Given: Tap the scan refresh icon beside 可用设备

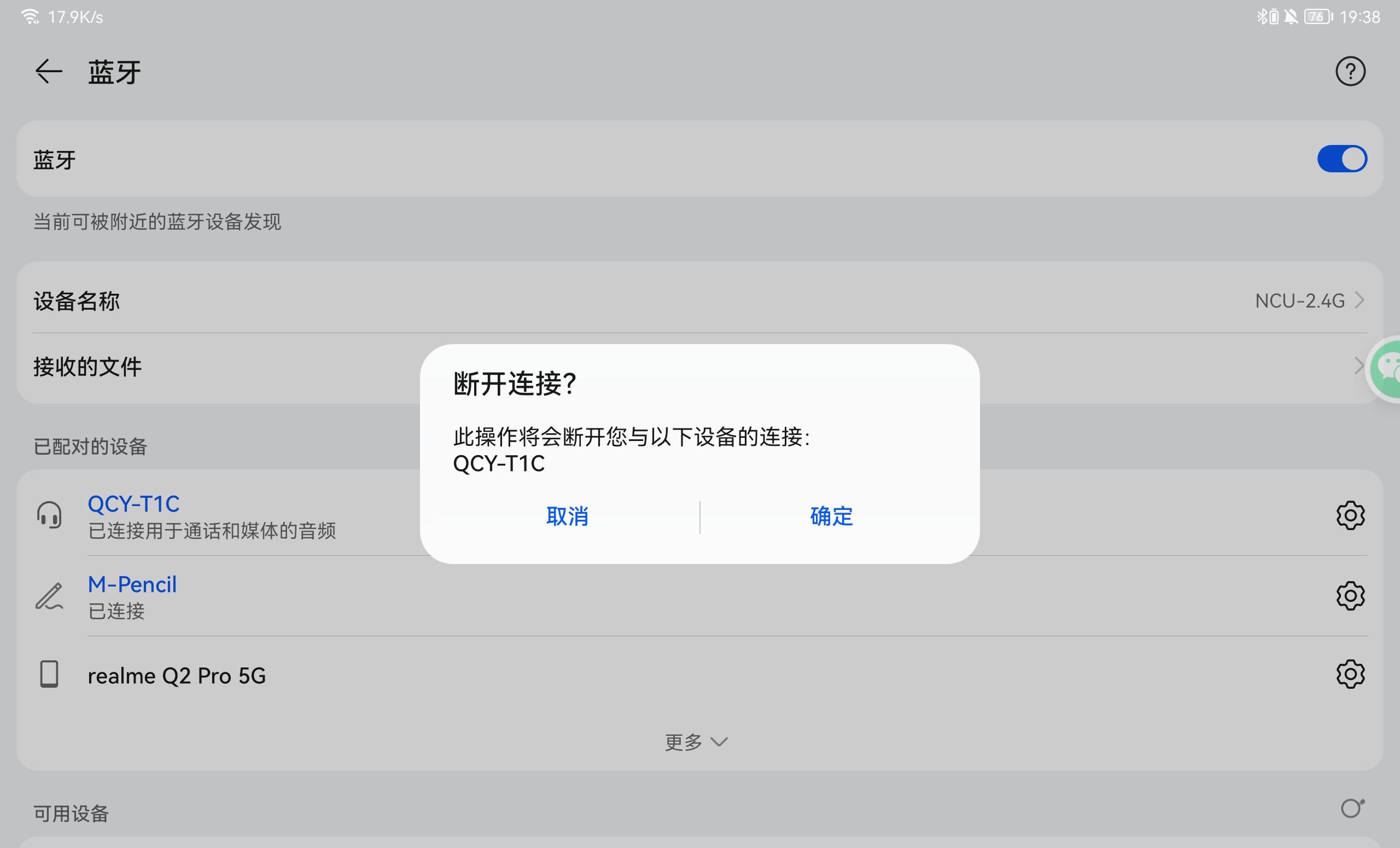Looking at the screenshot, I should [1352, 808].
